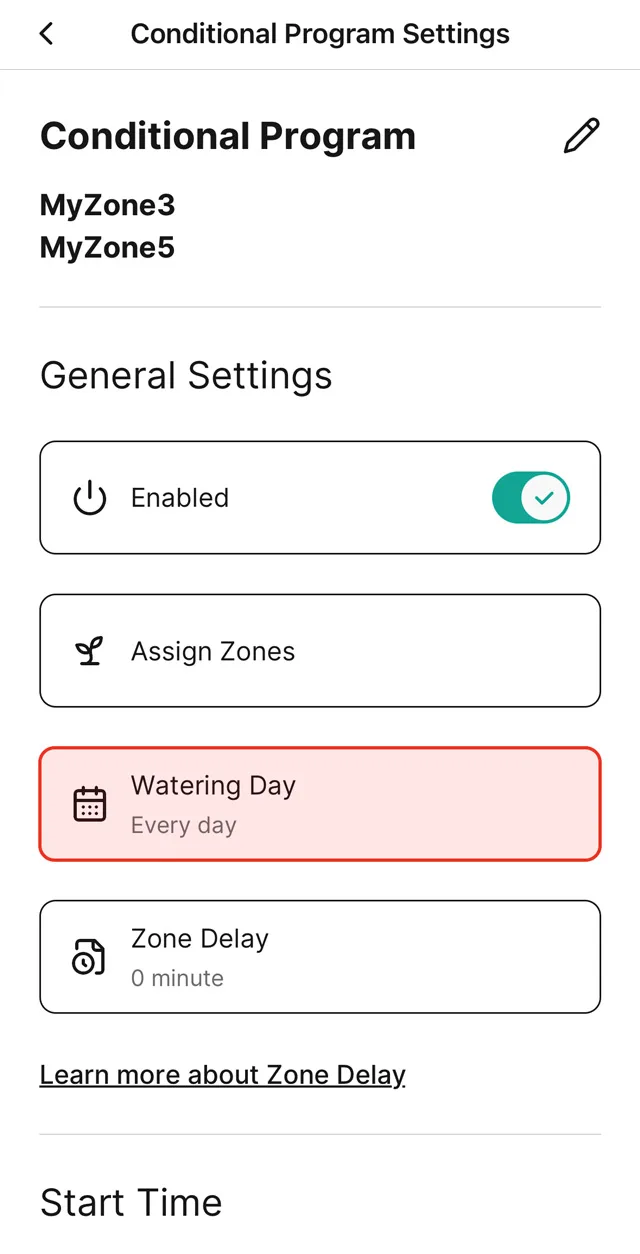
Task: Click the calendar icon for Watering Day
Action: [90, 804]
